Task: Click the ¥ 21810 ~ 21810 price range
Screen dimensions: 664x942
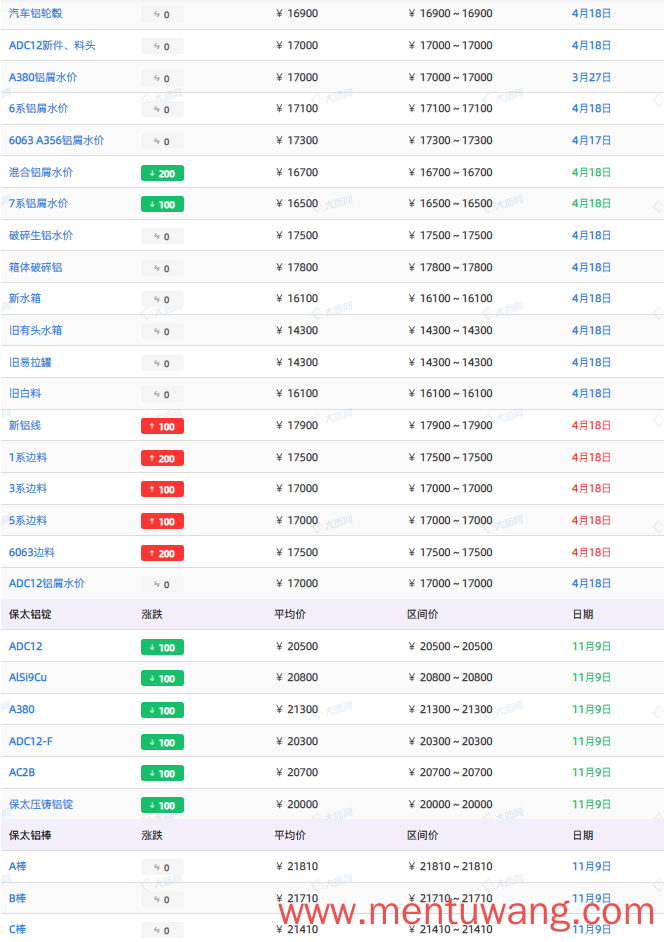Action: (x=450, y=866)
